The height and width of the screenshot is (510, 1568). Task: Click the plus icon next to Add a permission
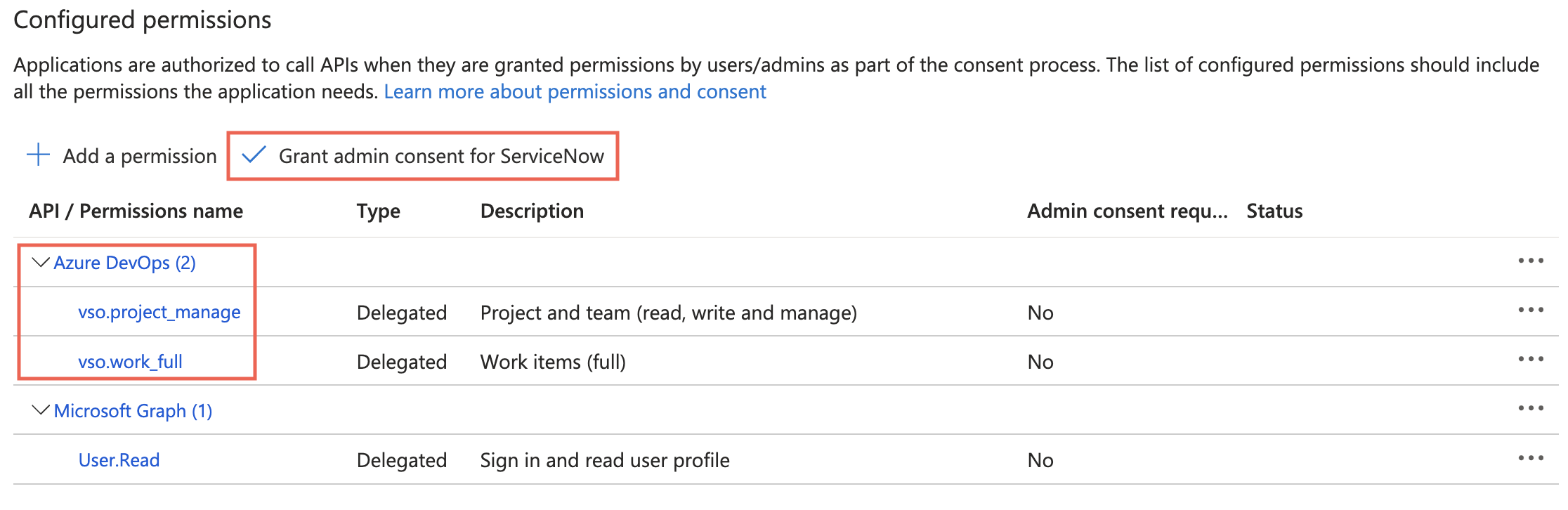(38, 155)
